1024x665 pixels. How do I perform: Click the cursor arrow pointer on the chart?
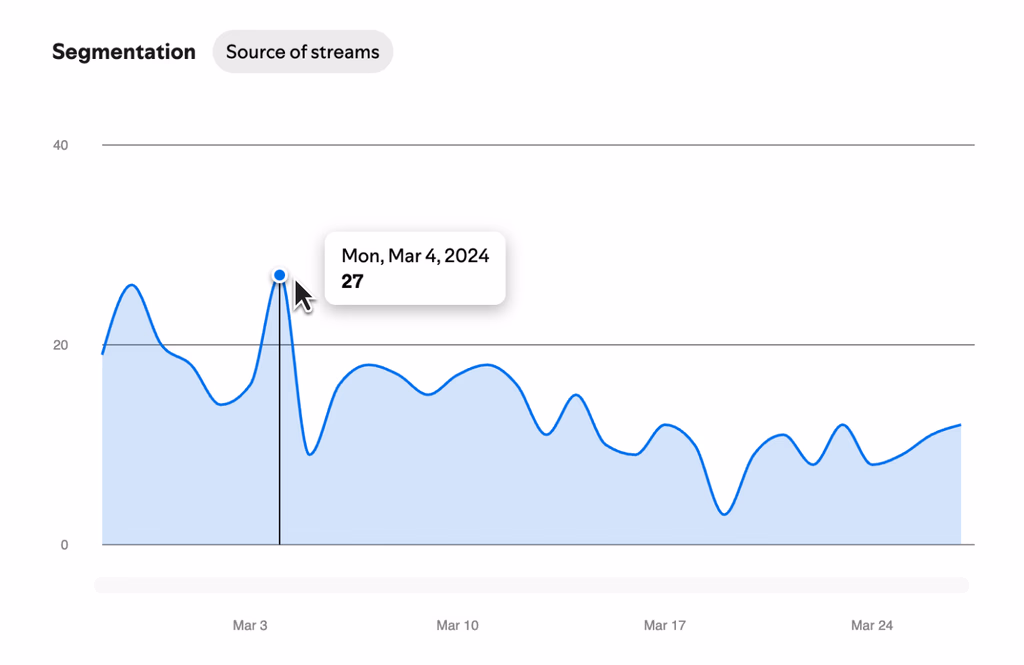click(302, 295)
